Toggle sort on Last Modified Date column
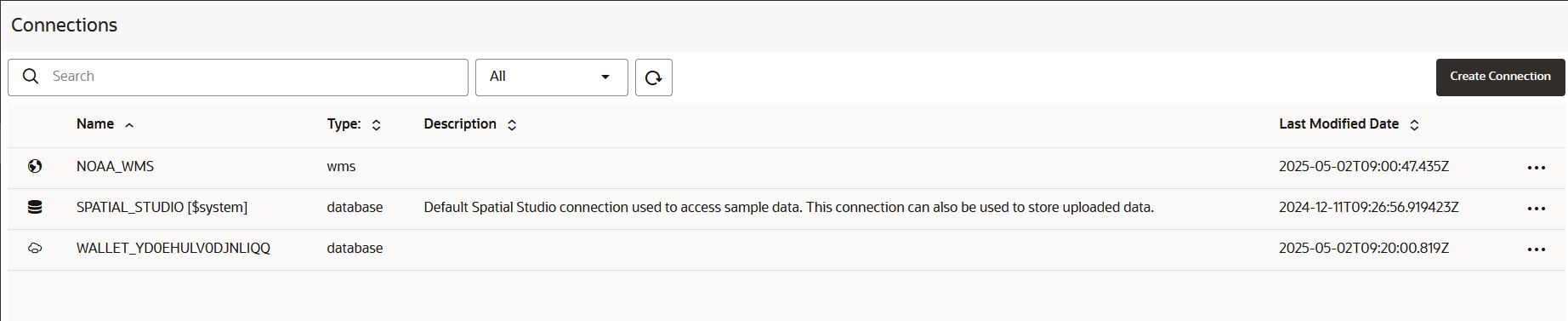The width and height of the screenshot is (1568, 321). [1414, 125]
